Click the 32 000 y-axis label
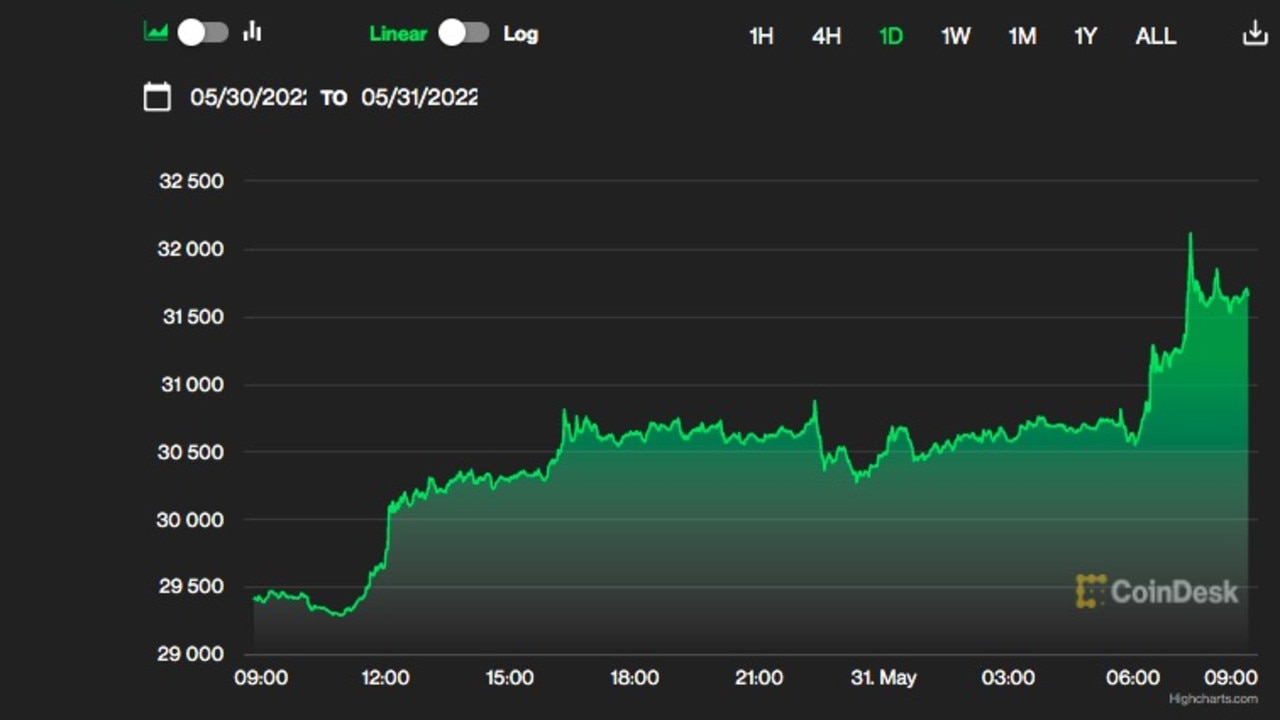 click(191, 250)
